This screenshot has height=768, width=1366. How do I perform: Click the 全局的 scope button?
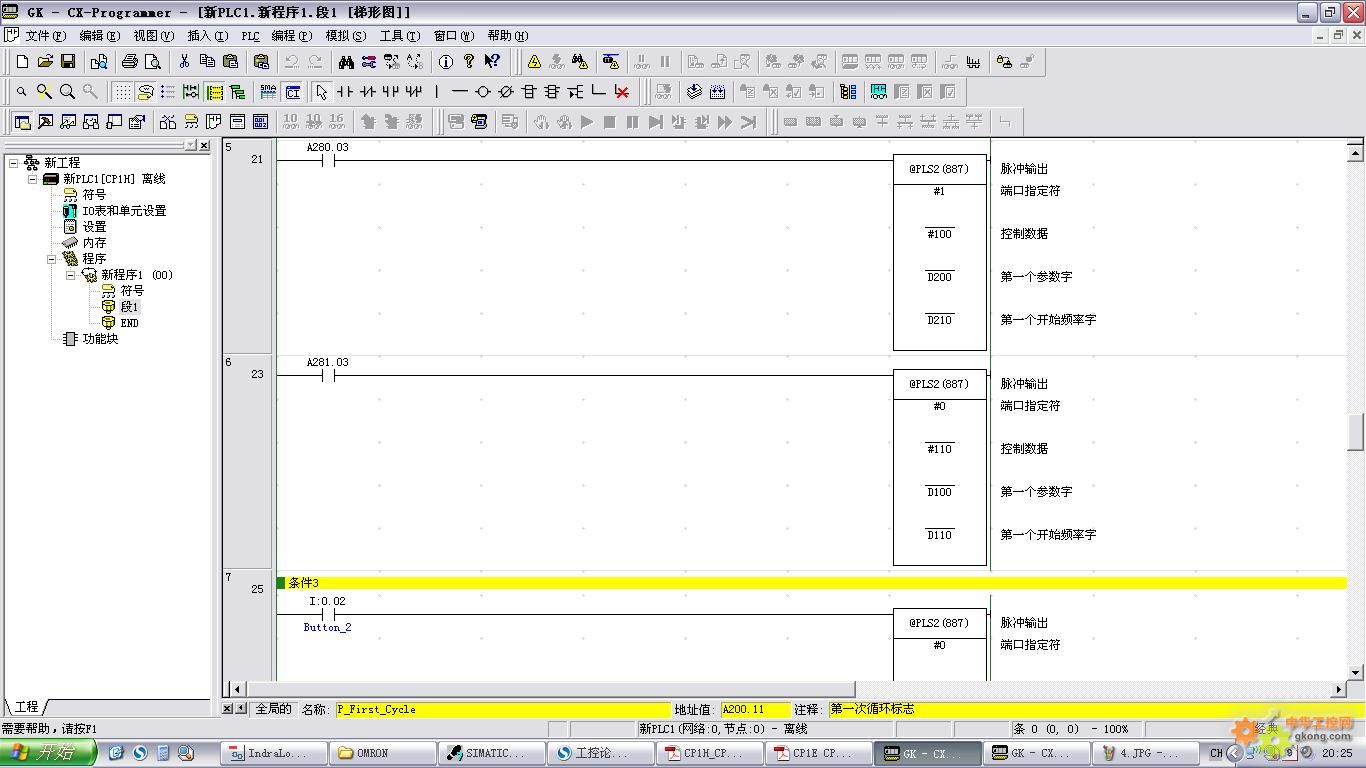click(274, 709)
